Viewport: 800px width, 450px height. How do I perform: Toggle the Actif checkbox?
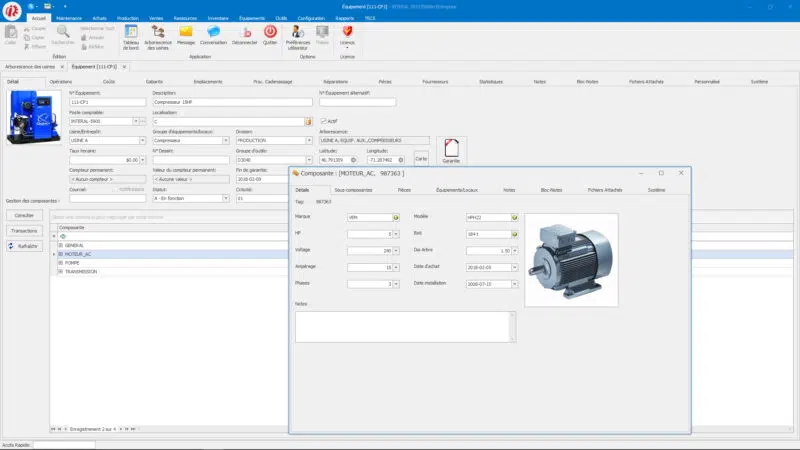click(x=323, y=121)
